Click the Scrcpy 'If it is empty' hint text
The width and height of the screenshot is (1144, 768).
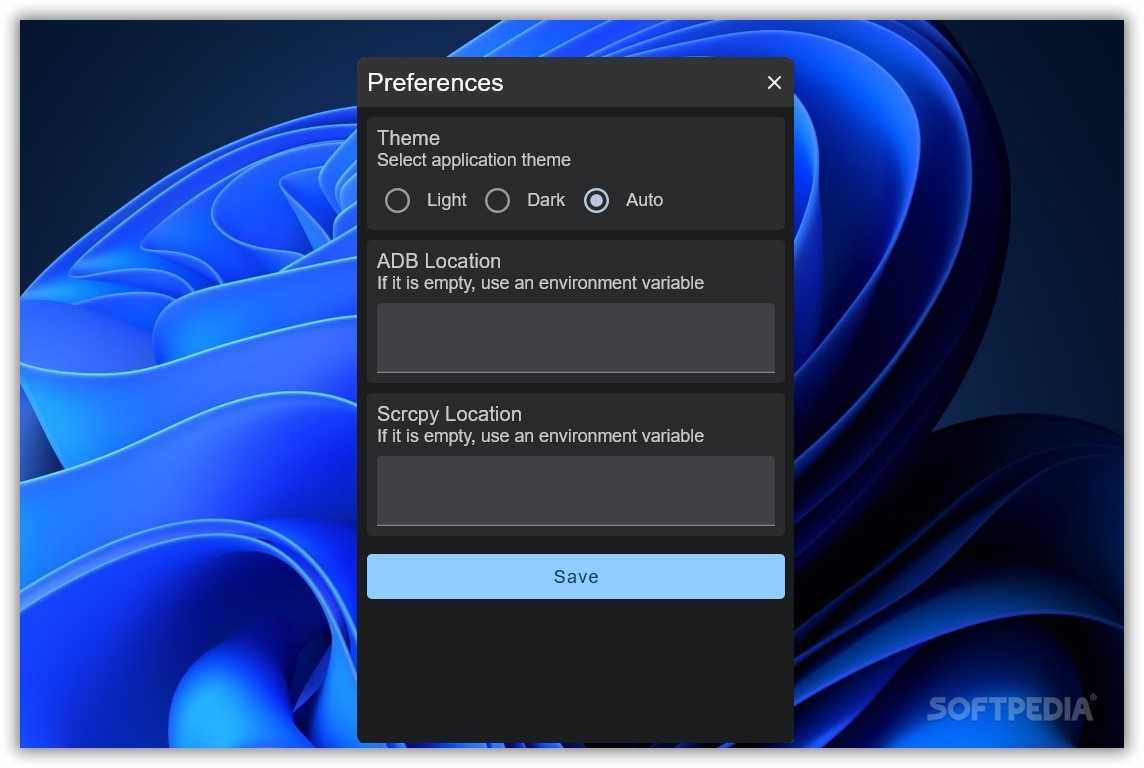point(540,436)
